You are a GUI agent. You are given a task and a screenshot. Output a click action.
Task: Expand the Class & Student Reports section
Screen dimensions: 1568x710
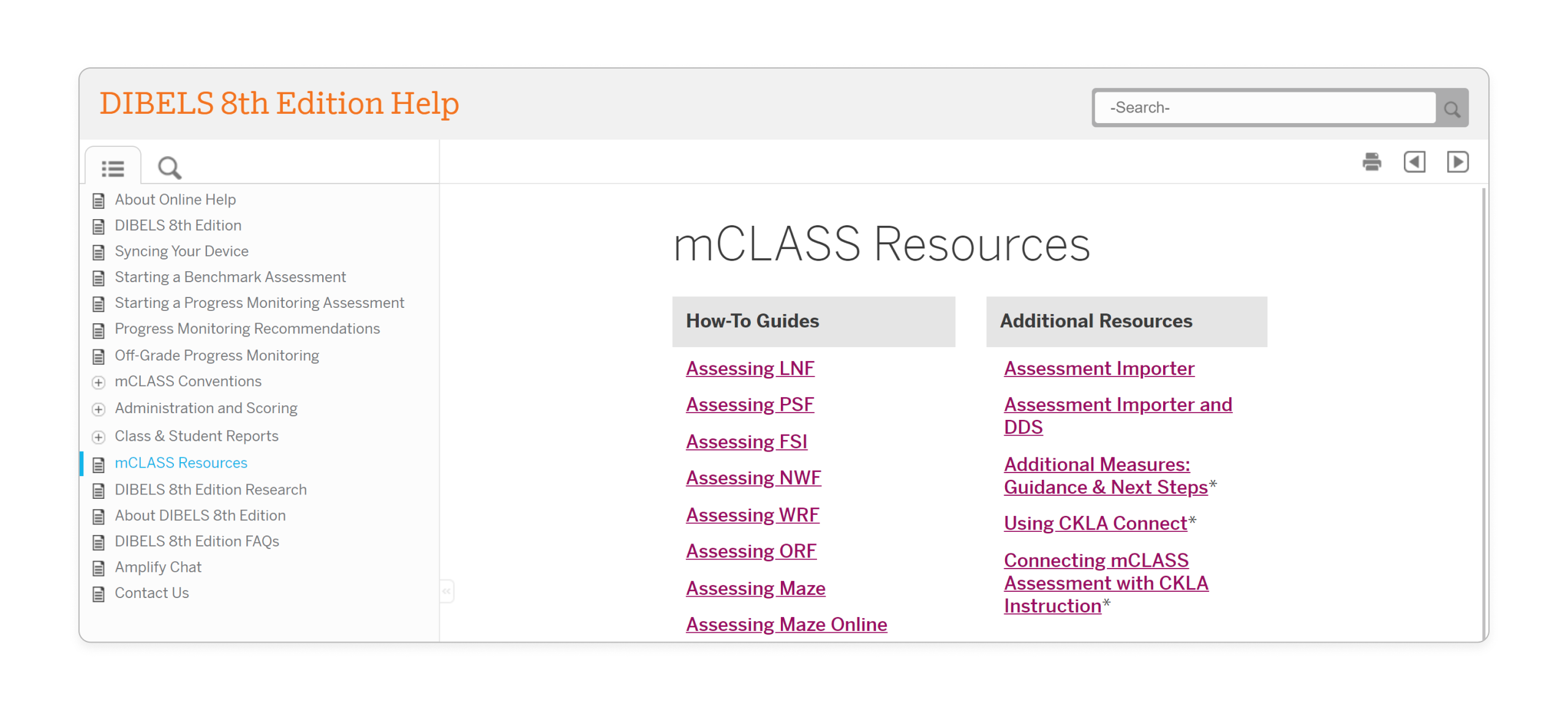[99, 437]
